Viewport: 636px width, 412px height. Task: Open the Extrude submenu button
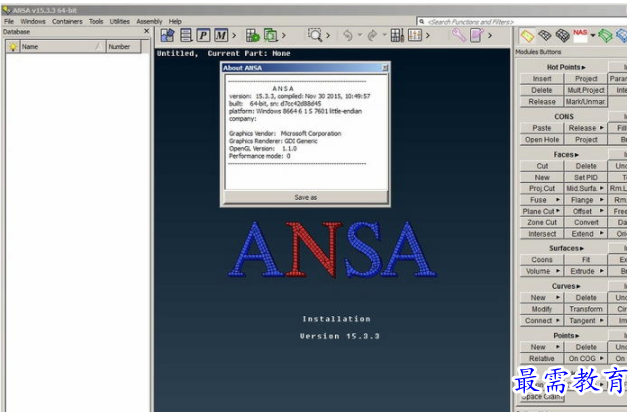(586, 271)
